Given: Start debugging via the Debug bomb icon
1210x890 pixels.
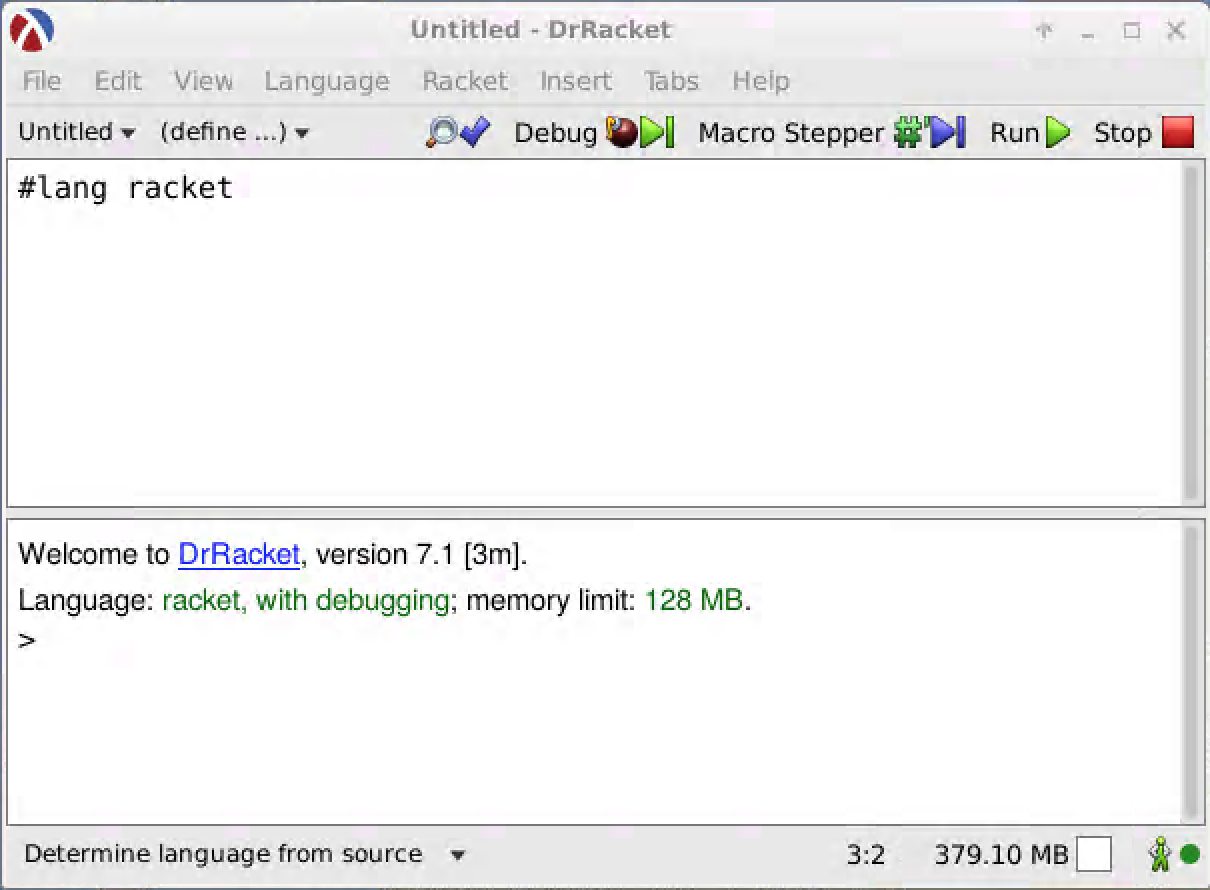Looking at the screenshot, I should coord(621,132).
